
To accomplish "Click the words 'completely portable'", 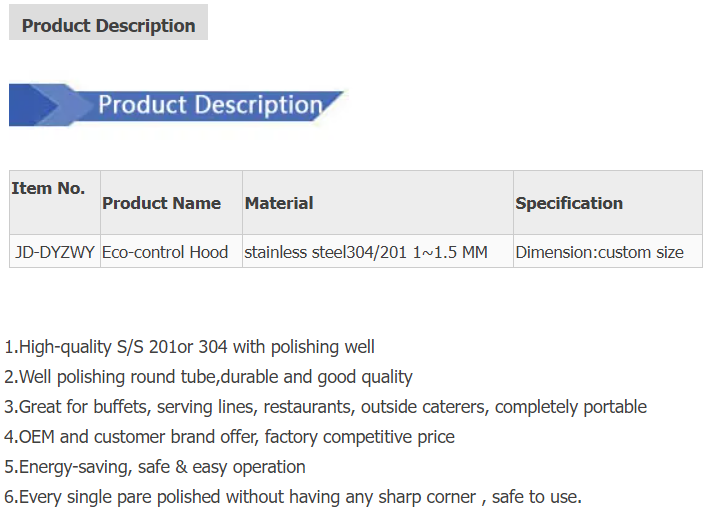I will click(x=571, y=407).
